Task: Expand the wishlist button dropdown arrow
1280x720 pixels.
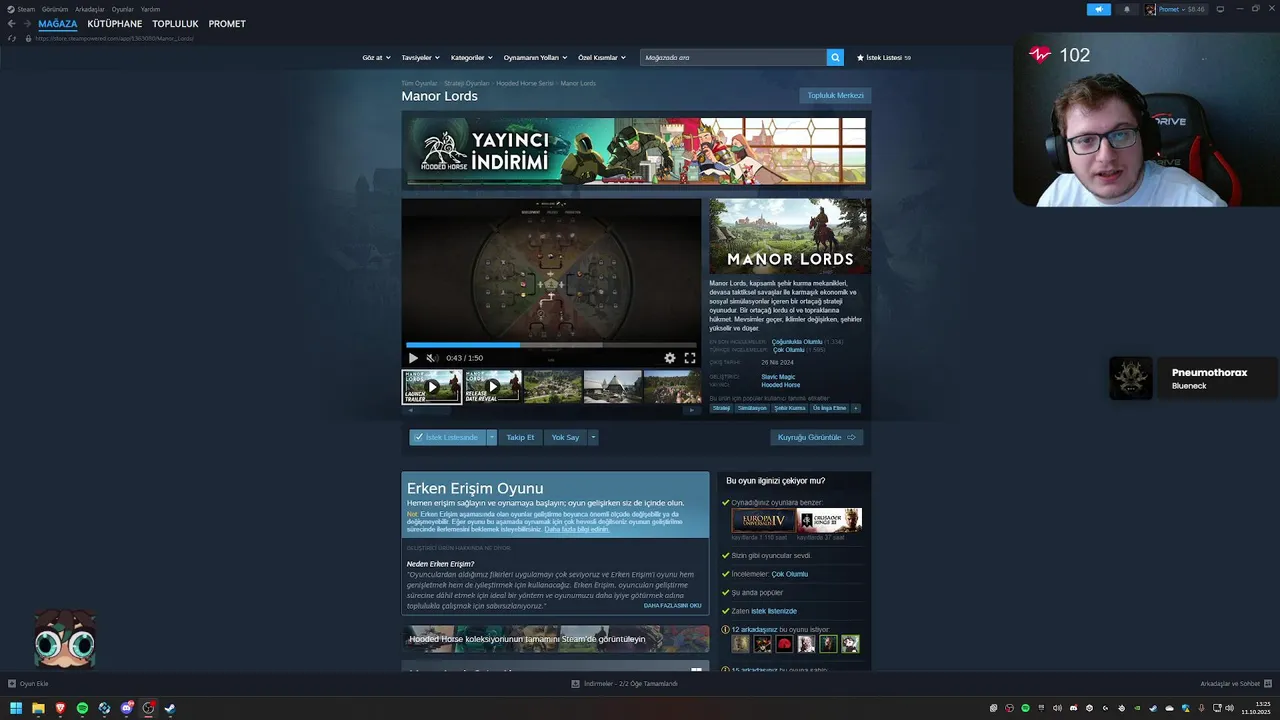Action: tap(492, 437)
